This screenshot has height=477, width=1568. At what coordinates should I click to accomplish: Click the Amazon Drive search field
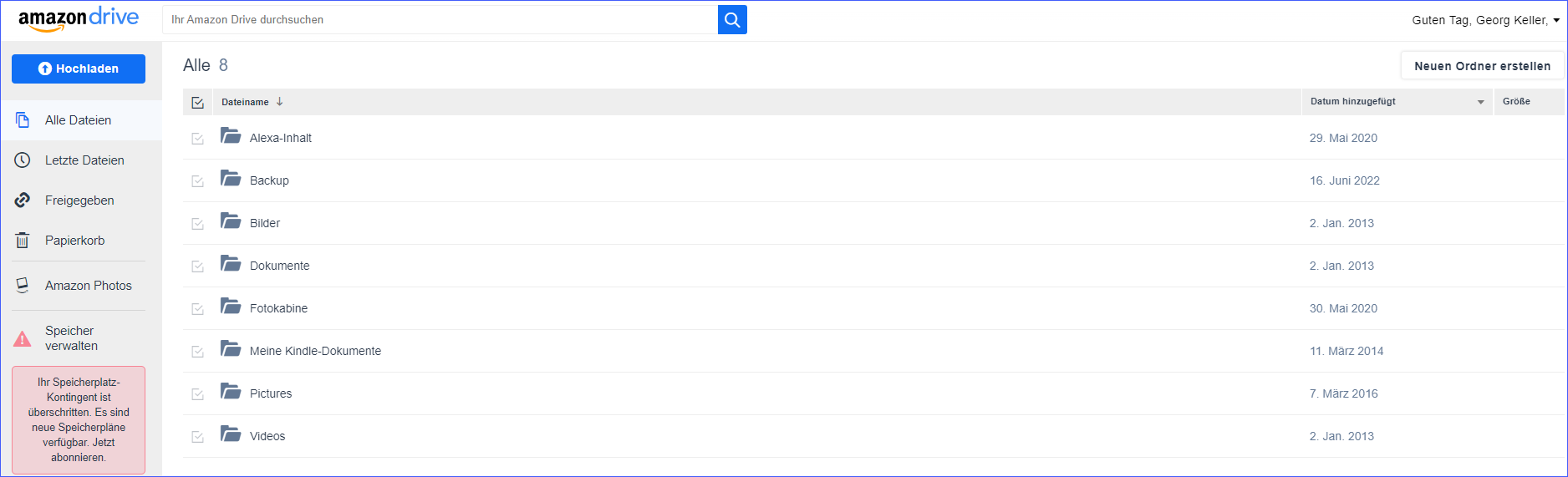[x=440, y=20]
